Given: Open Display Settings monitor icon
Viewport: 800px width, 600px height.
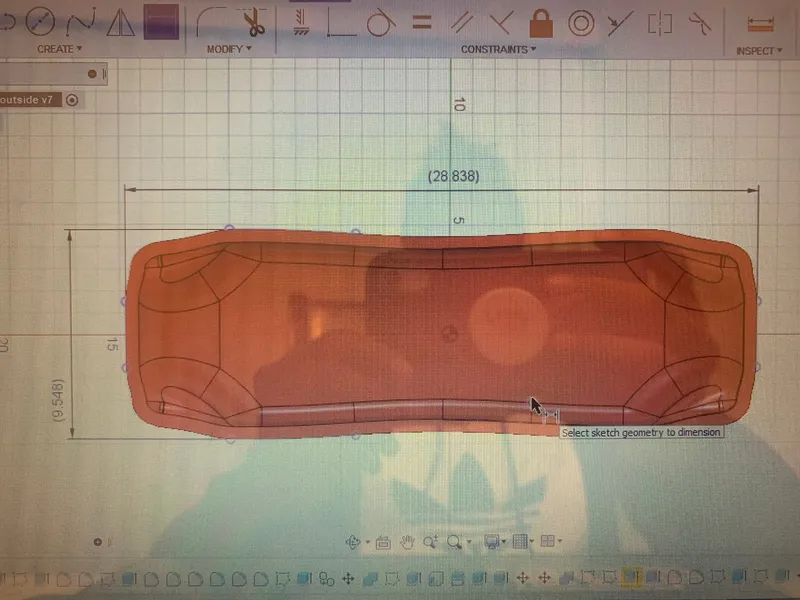Looking at the screenshot, I should (491, 541).
